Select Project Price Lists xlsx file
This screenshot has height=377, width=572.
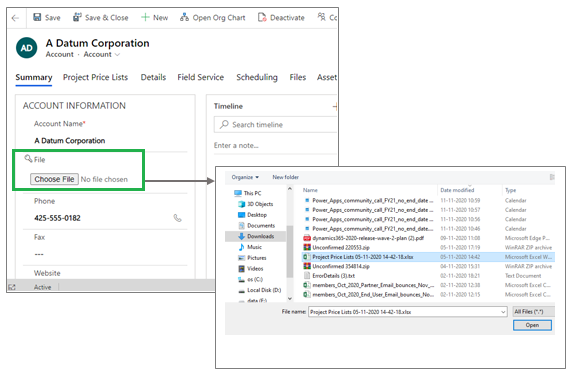[427, 257]
